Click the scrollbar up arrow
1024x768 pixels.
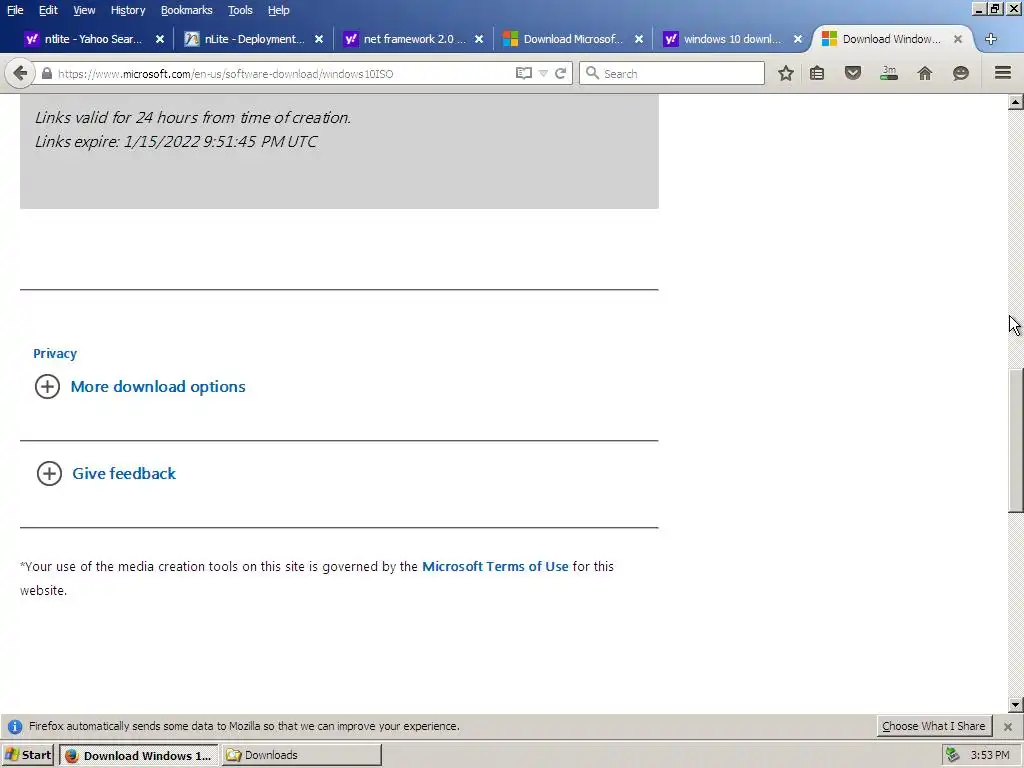point(1016,101)
